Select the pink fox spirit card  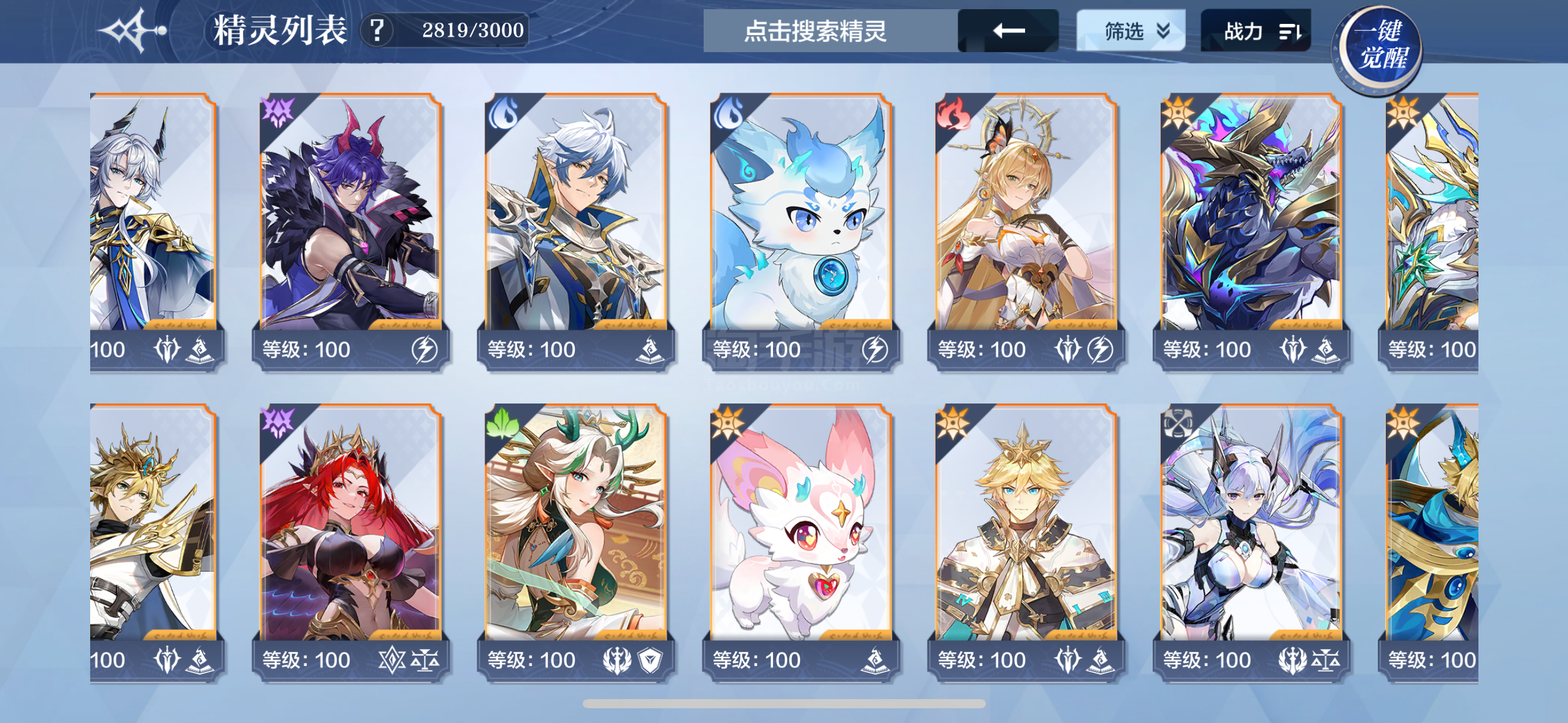click(801, 542)
